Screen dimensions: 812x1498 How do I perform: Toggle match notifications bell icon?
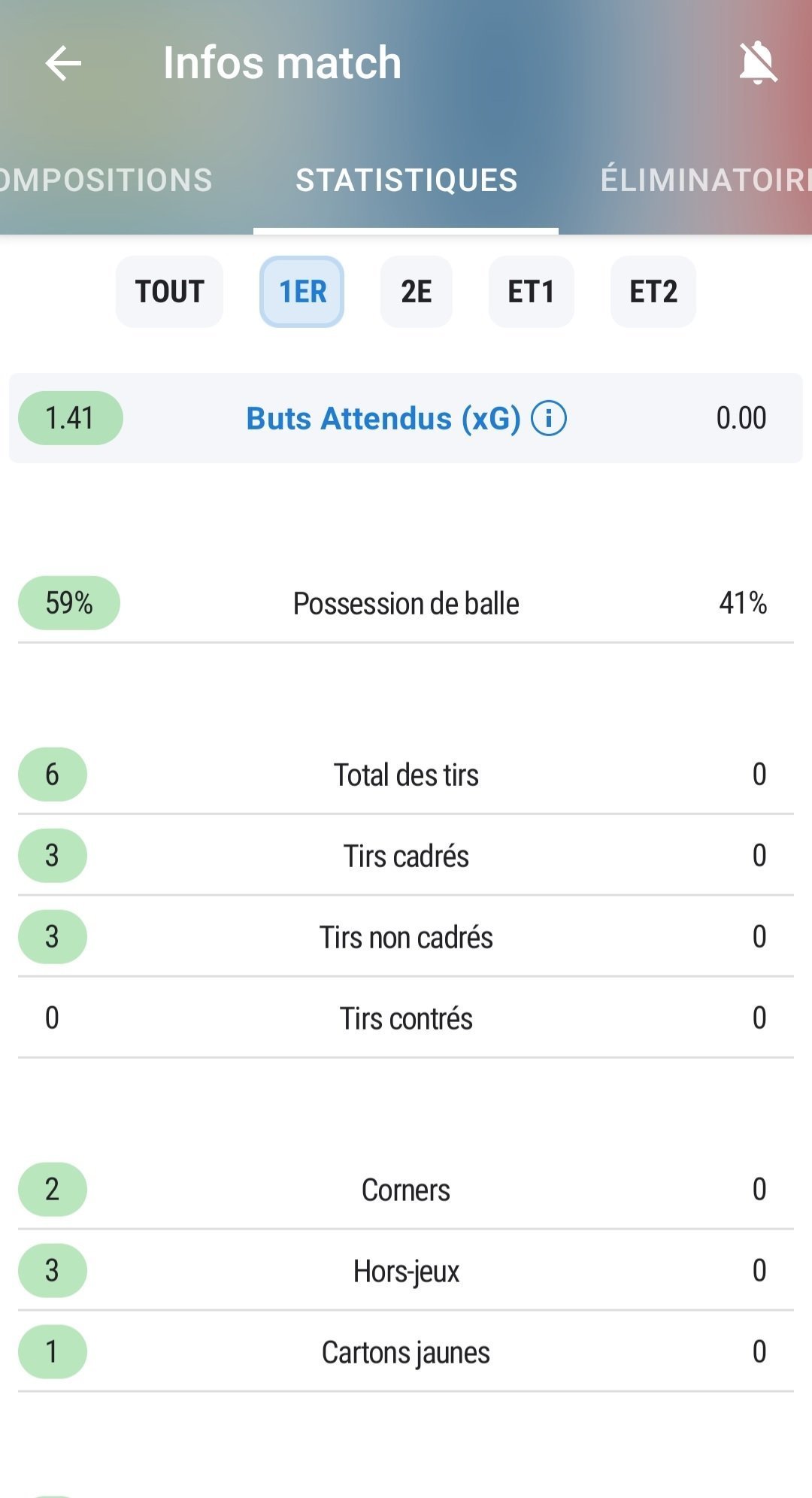[758, 62]
